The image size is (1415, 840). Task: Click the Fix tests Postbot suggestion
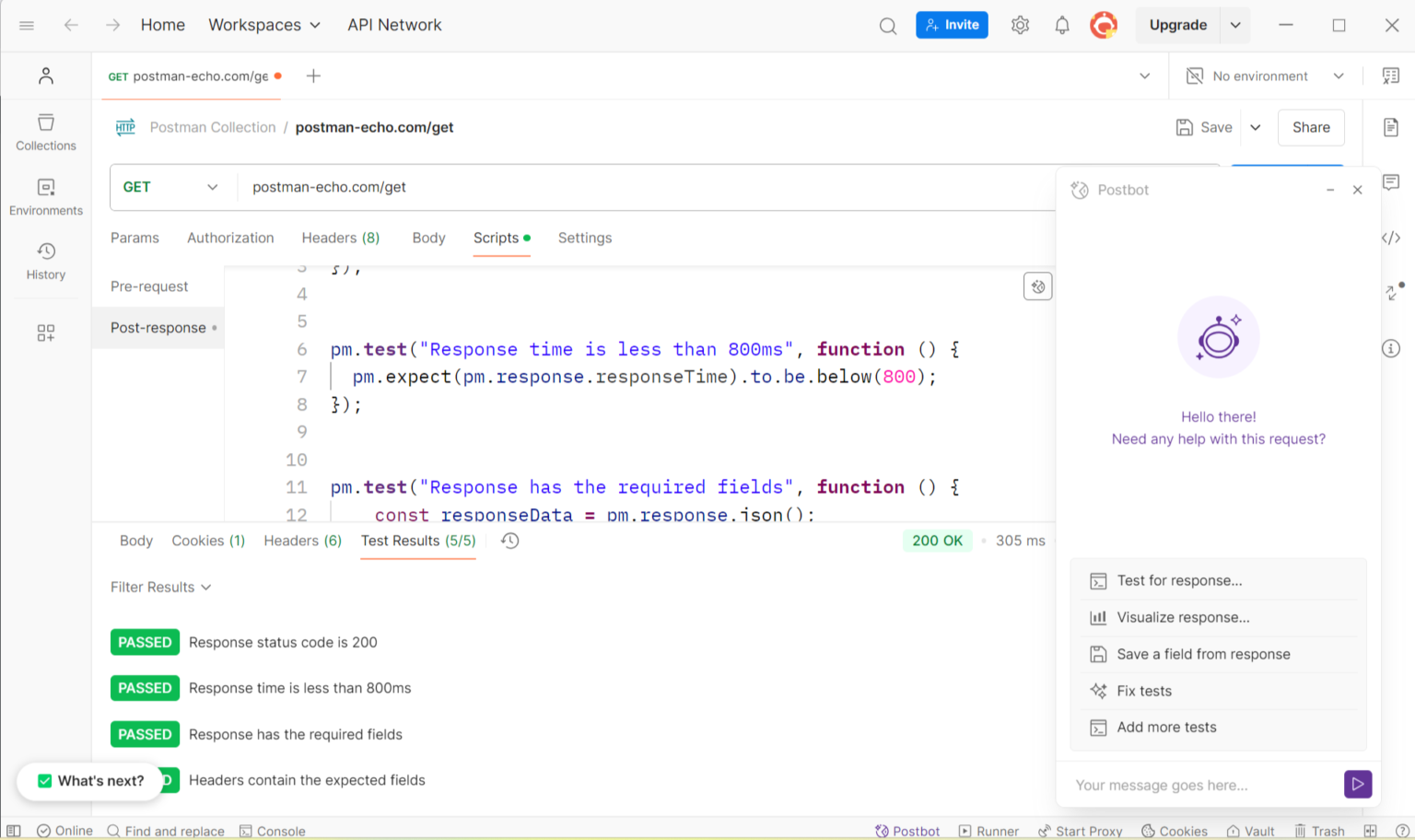1144,690
